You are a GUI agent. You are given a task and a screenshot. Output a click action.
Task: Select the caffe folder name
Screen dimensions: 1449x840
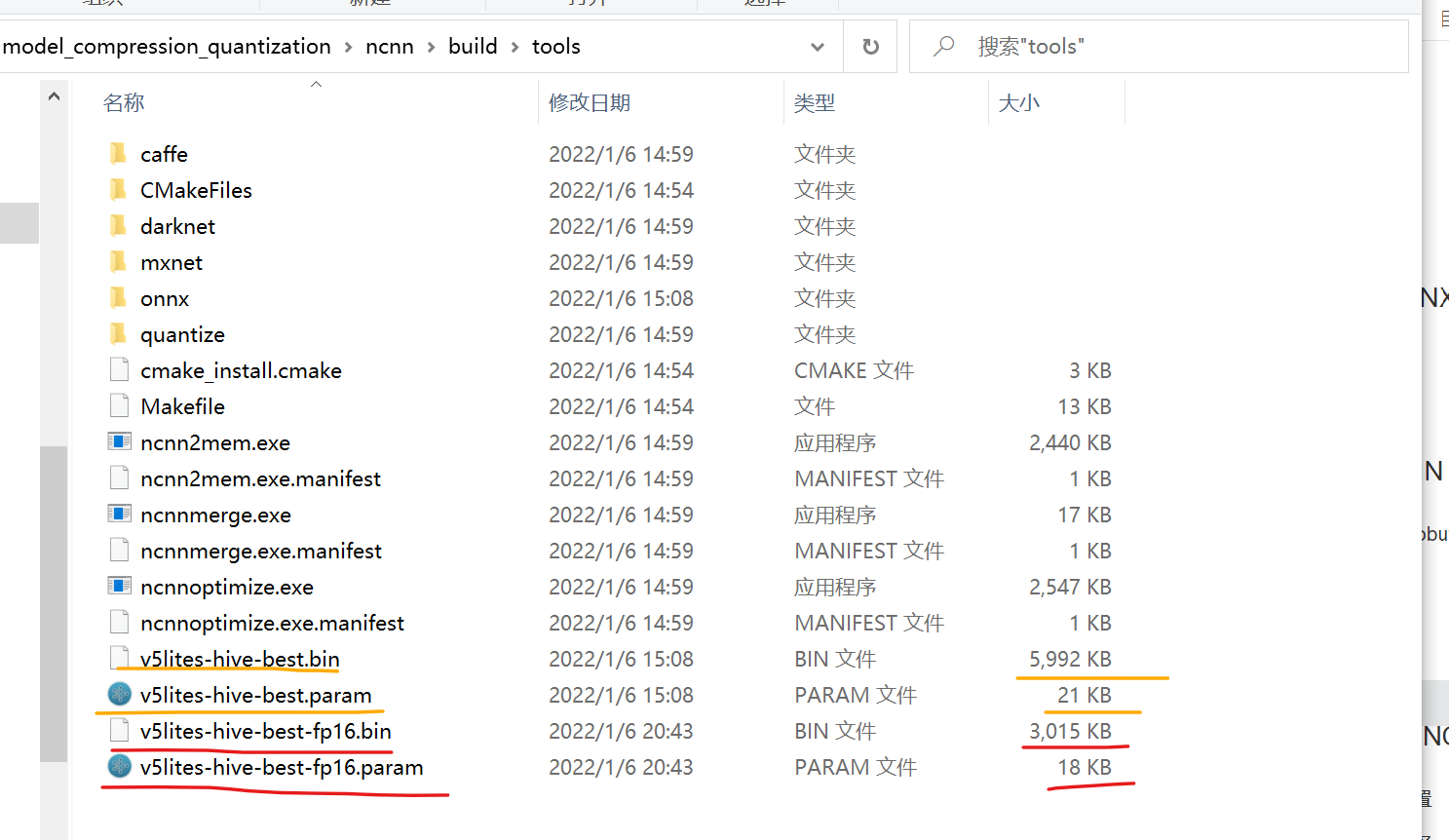point(164,154)
